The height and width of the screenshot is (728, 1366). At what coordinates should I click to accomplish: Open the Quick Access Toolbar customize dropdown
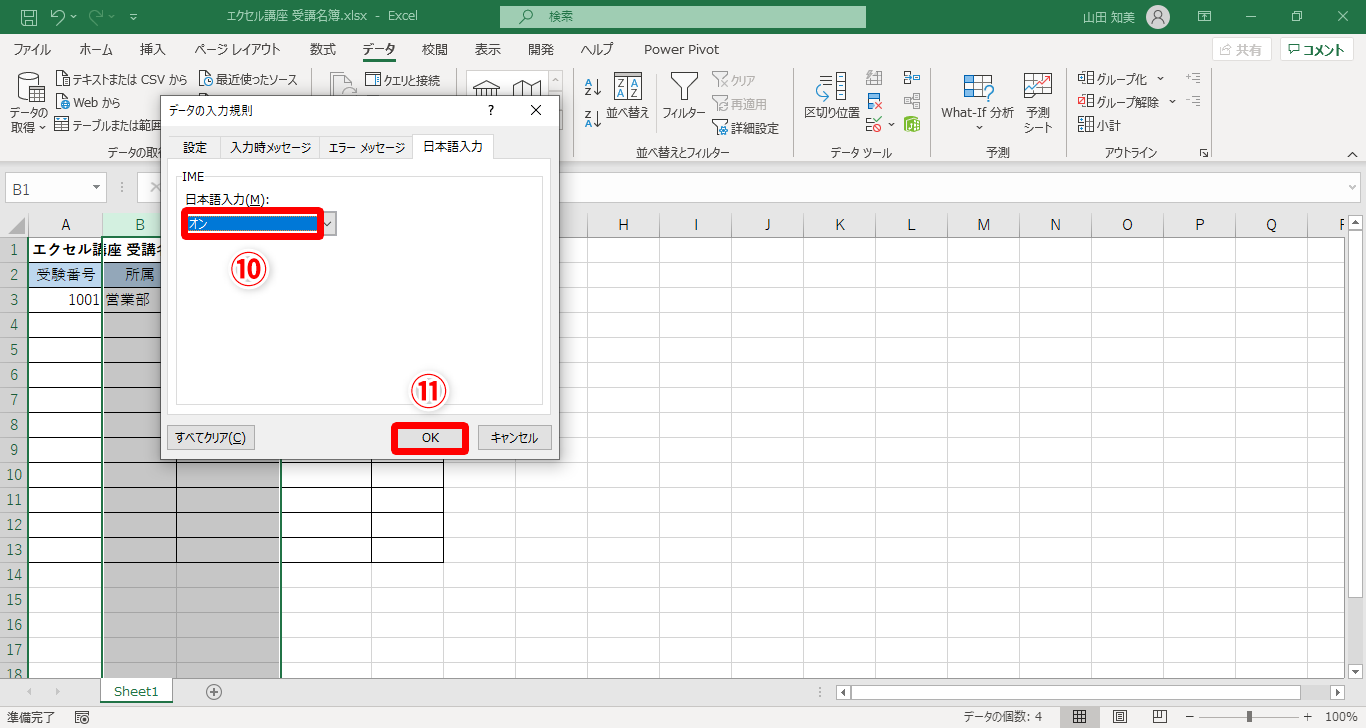(134, 17)
